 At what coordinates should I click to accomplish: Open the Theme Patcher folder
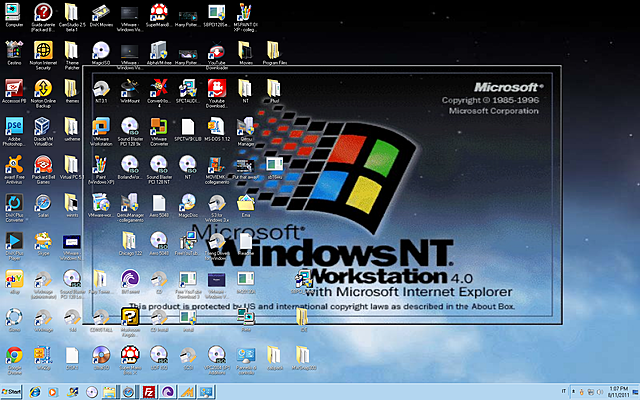(x=72, y=55)
